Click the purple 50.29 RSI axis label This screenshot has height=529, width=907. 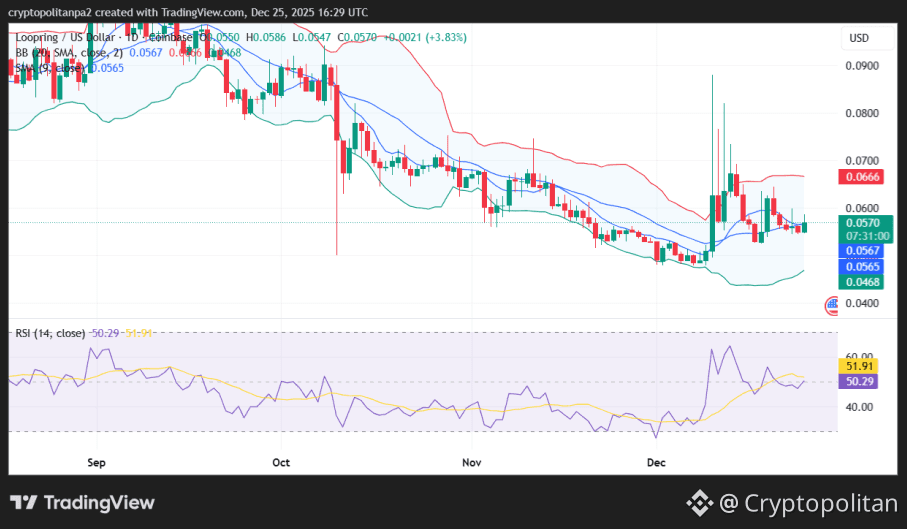click(858, 382)
